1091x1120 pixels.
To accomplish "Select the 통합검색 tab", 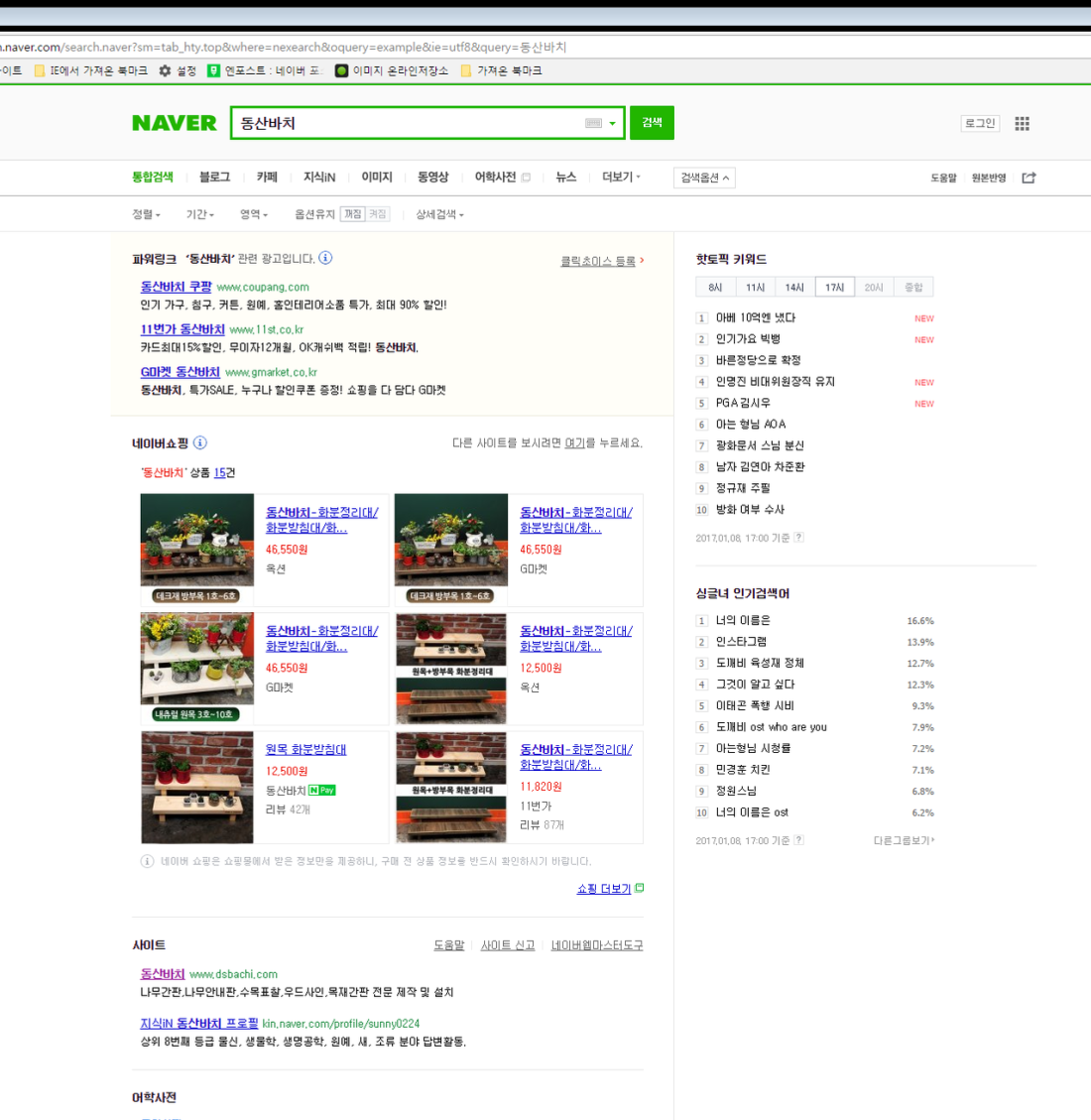I will click(x=153, y=178).
